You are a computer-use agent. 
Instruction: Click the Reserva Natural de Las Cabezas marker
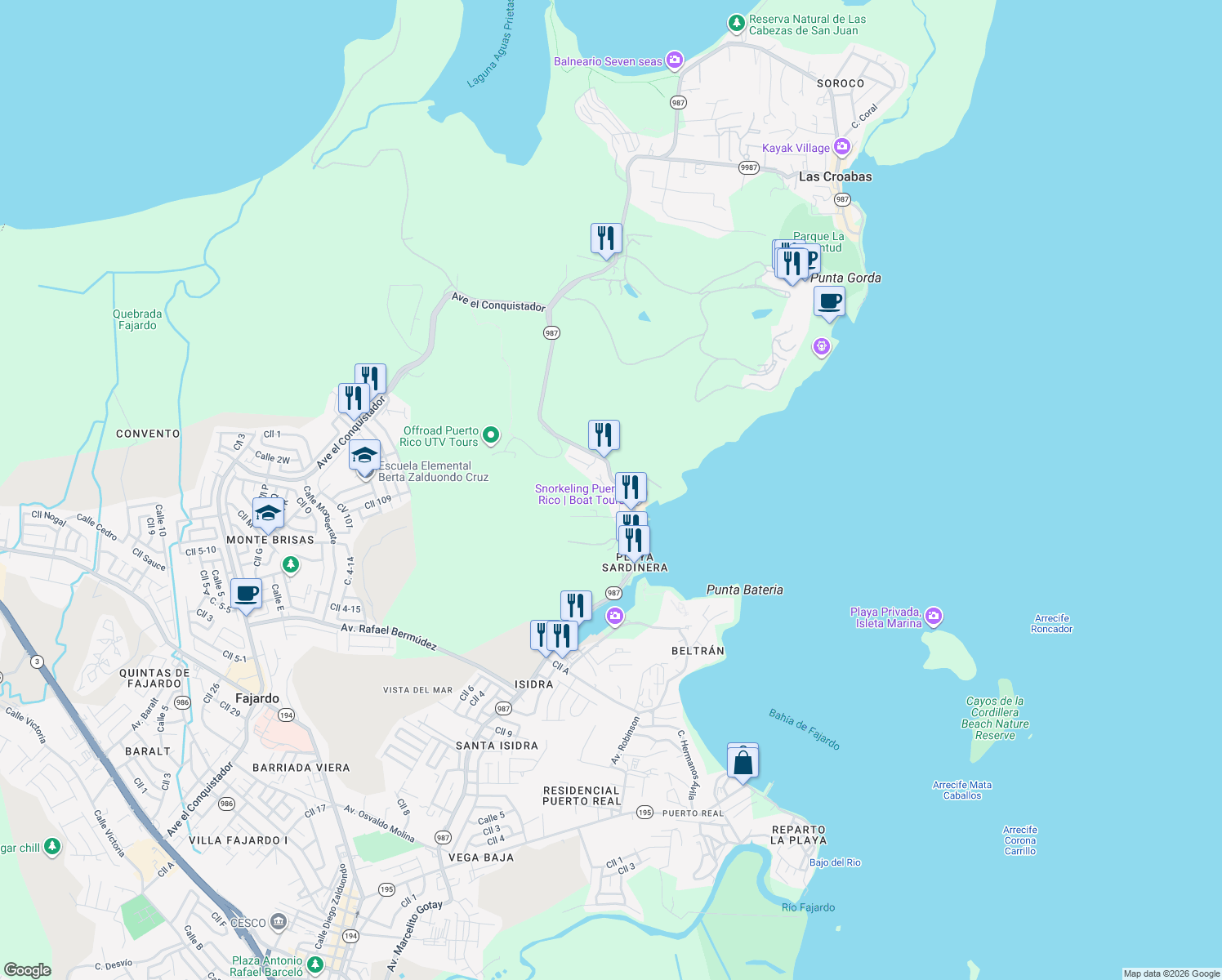point(736,23)
